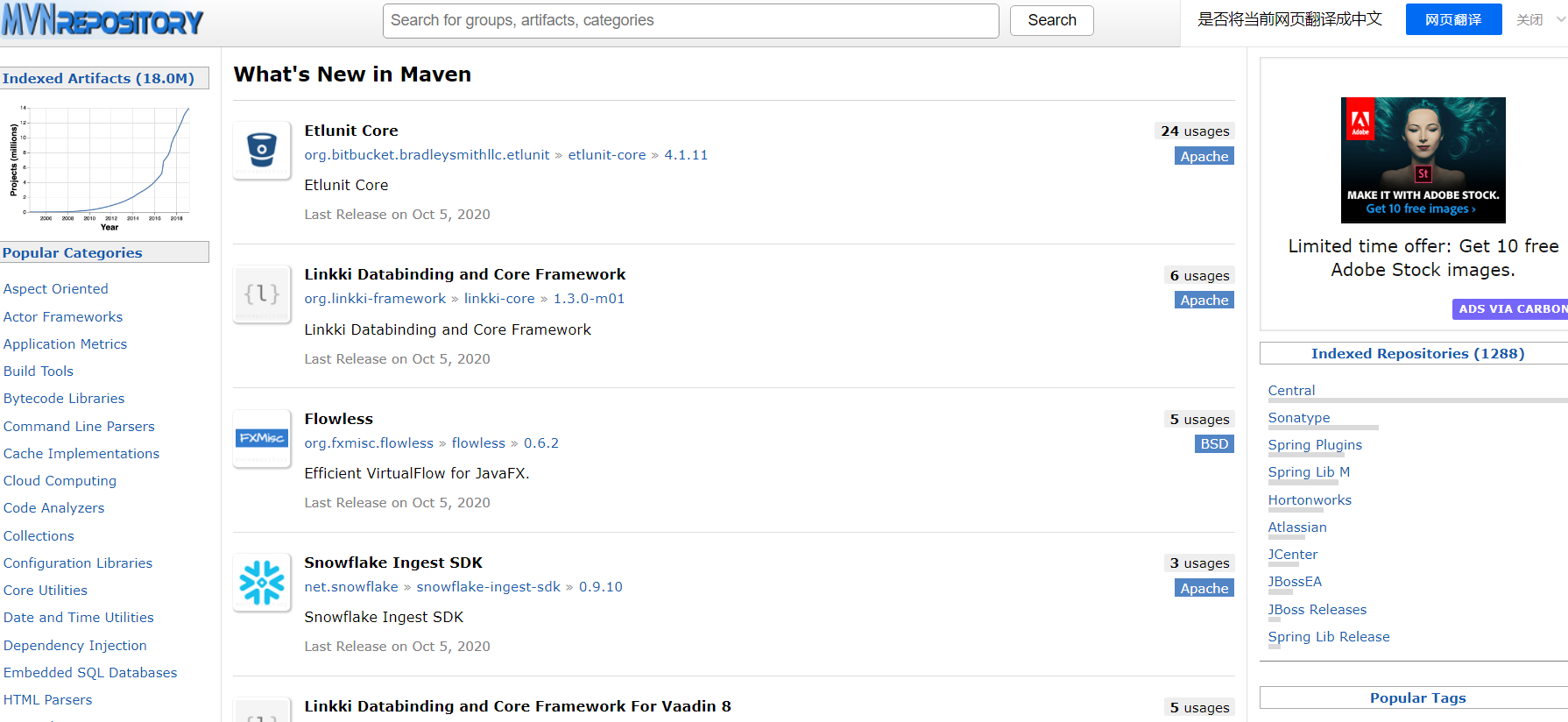Image resolution: width=1568 pixels, height=722 pixels.
Task: Click the blue translate page button
Action: click(1453, 19)
